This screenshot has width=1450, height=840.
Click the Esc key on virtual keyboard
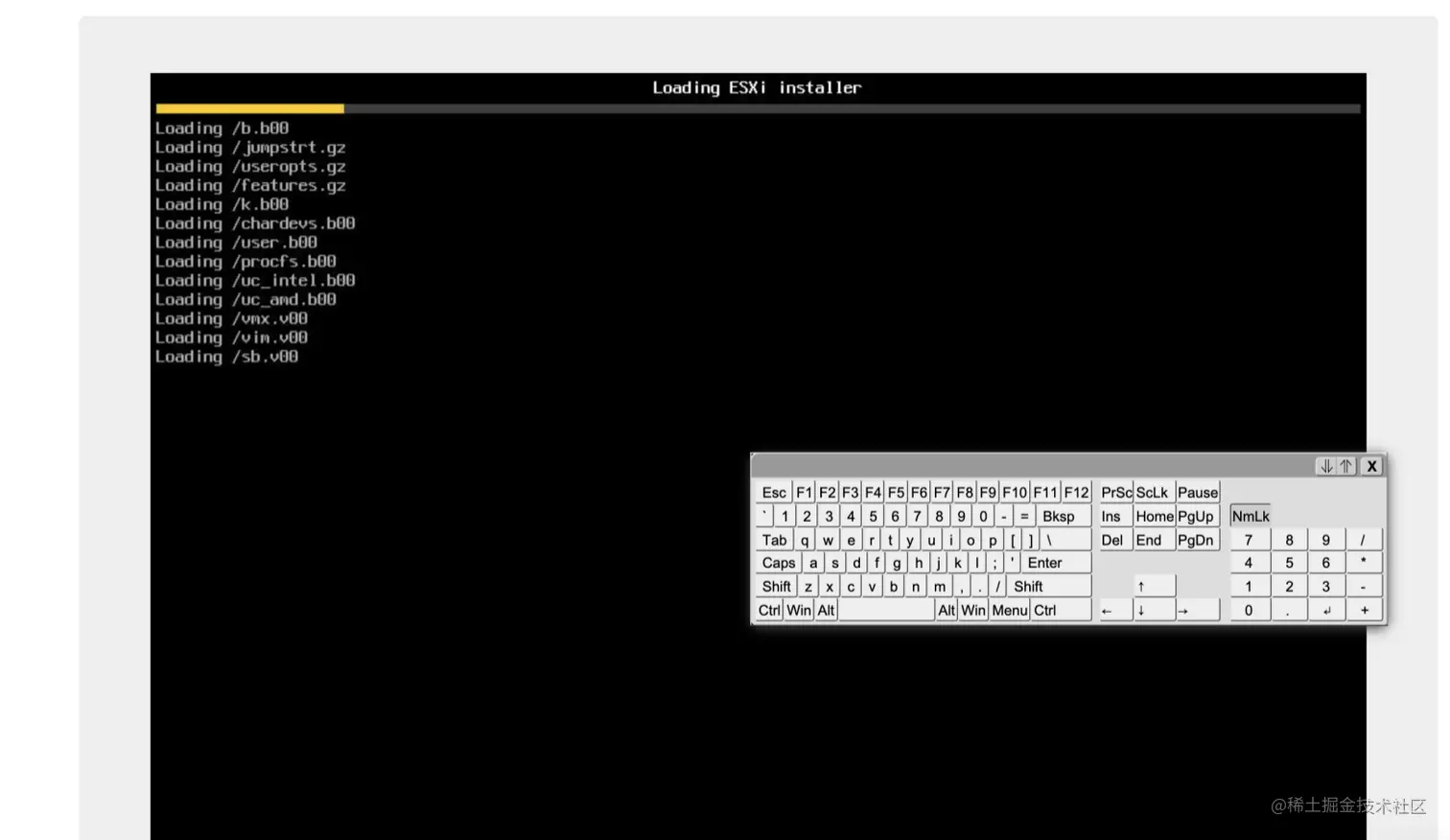(774, 492)
